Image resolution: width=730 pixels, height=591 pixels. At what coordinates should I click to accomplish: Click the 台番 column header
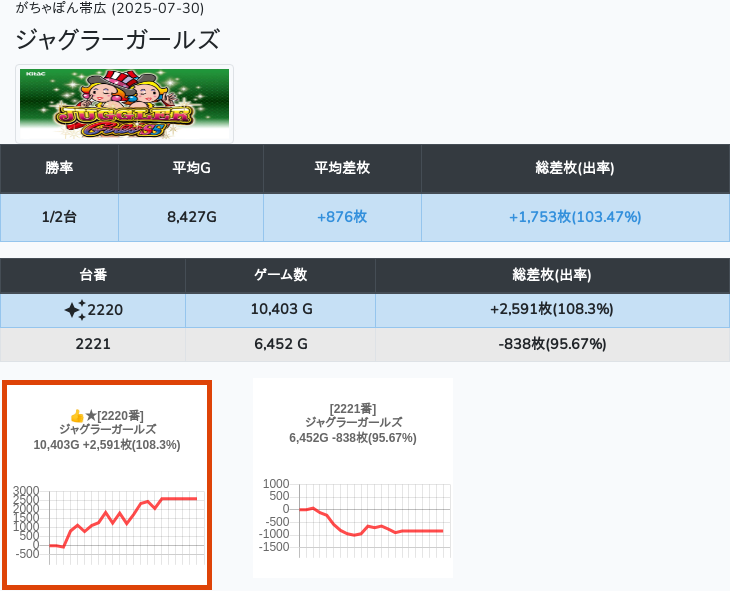pos(93,275)
